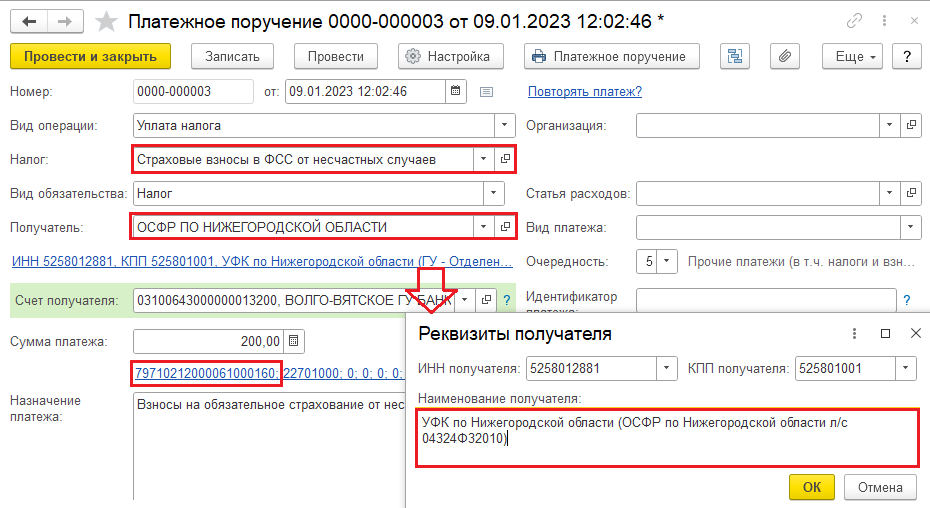
Task: Click the Очередность value 5
Action: (646, 261)
